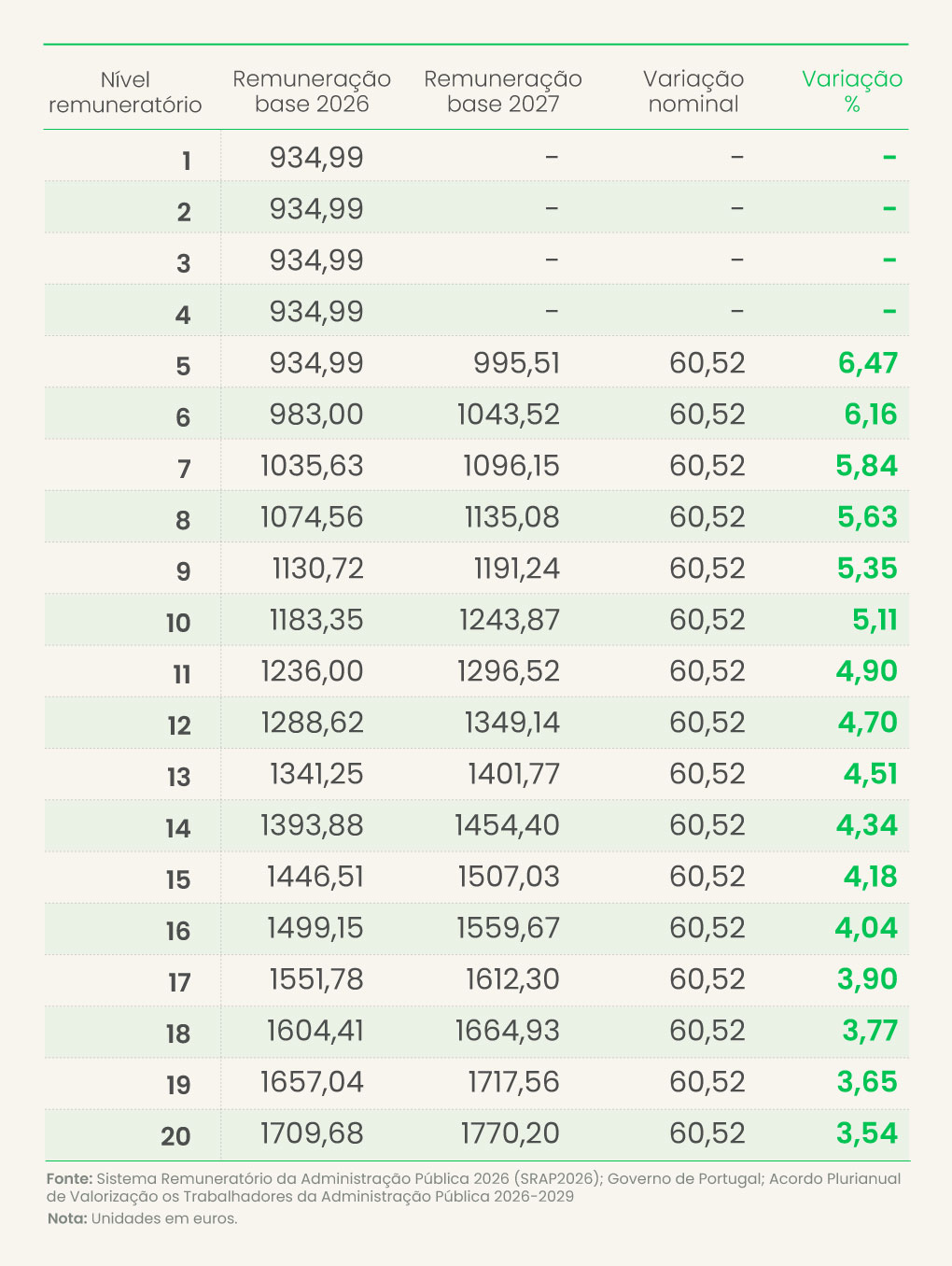952x1266 pixels.
Task: Click the 'Variação nominal' column header
Action: [x=693, y=91]
